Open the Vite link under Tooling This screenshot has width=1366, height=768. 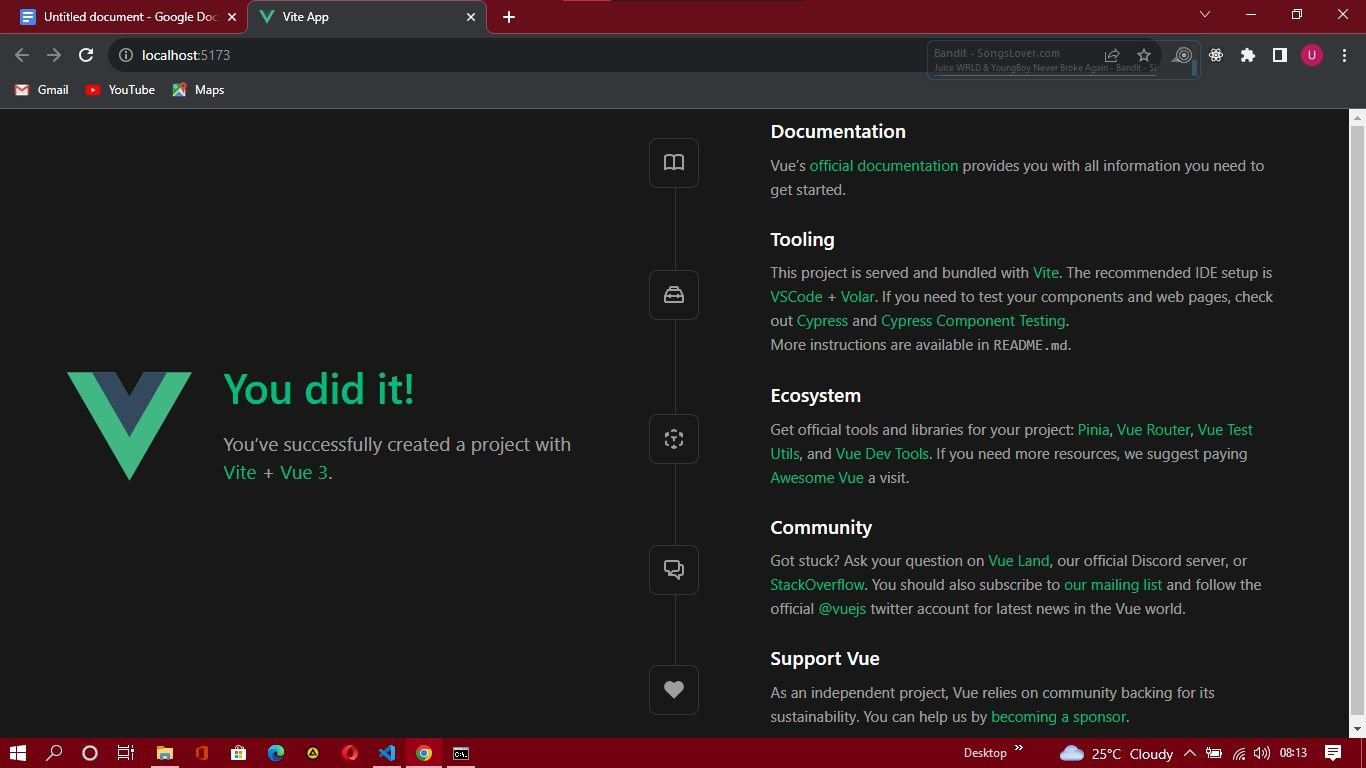point(1046,273)
